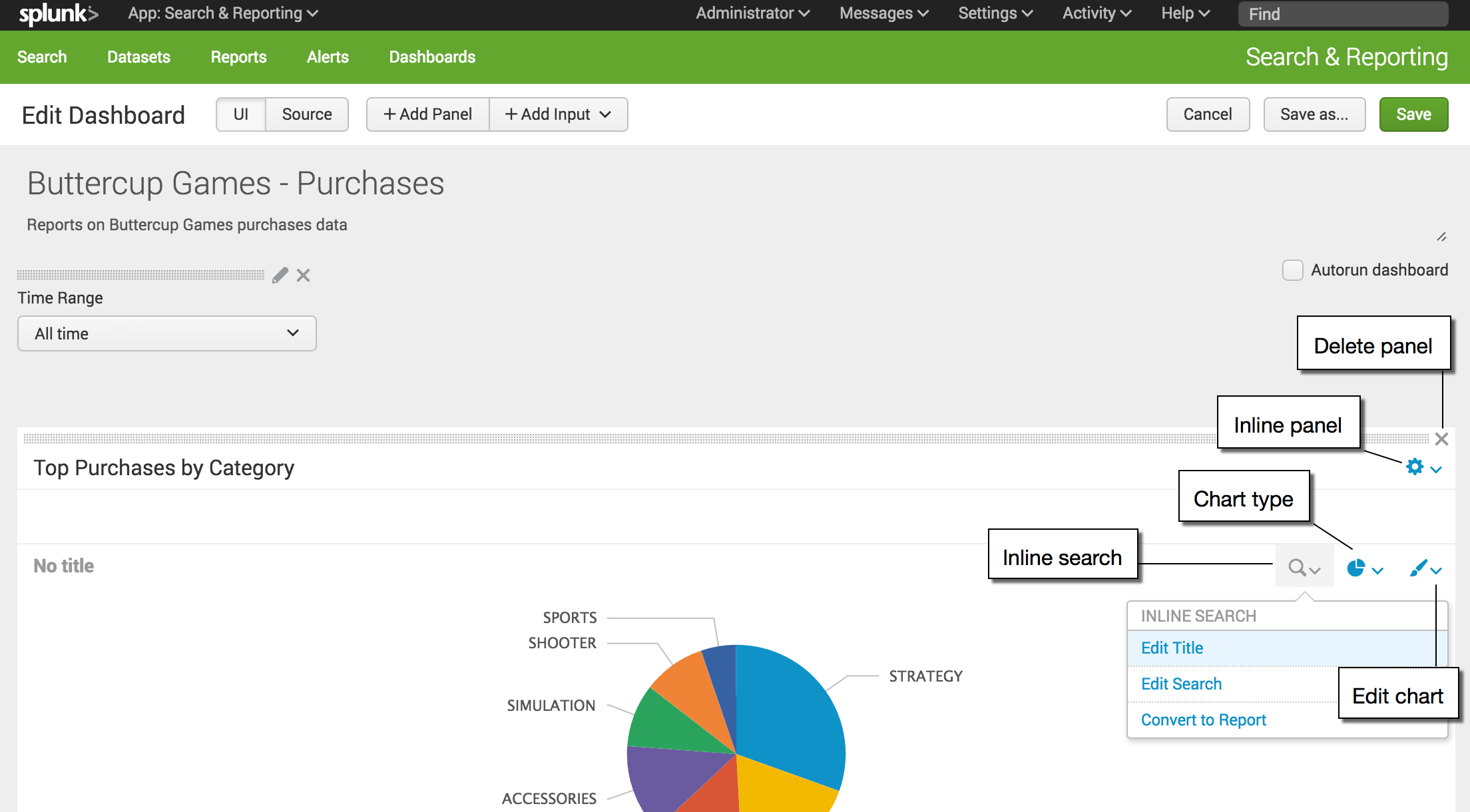Go to the Datasets tab
Screen dimensions: 1470x812
pos(138,57)
